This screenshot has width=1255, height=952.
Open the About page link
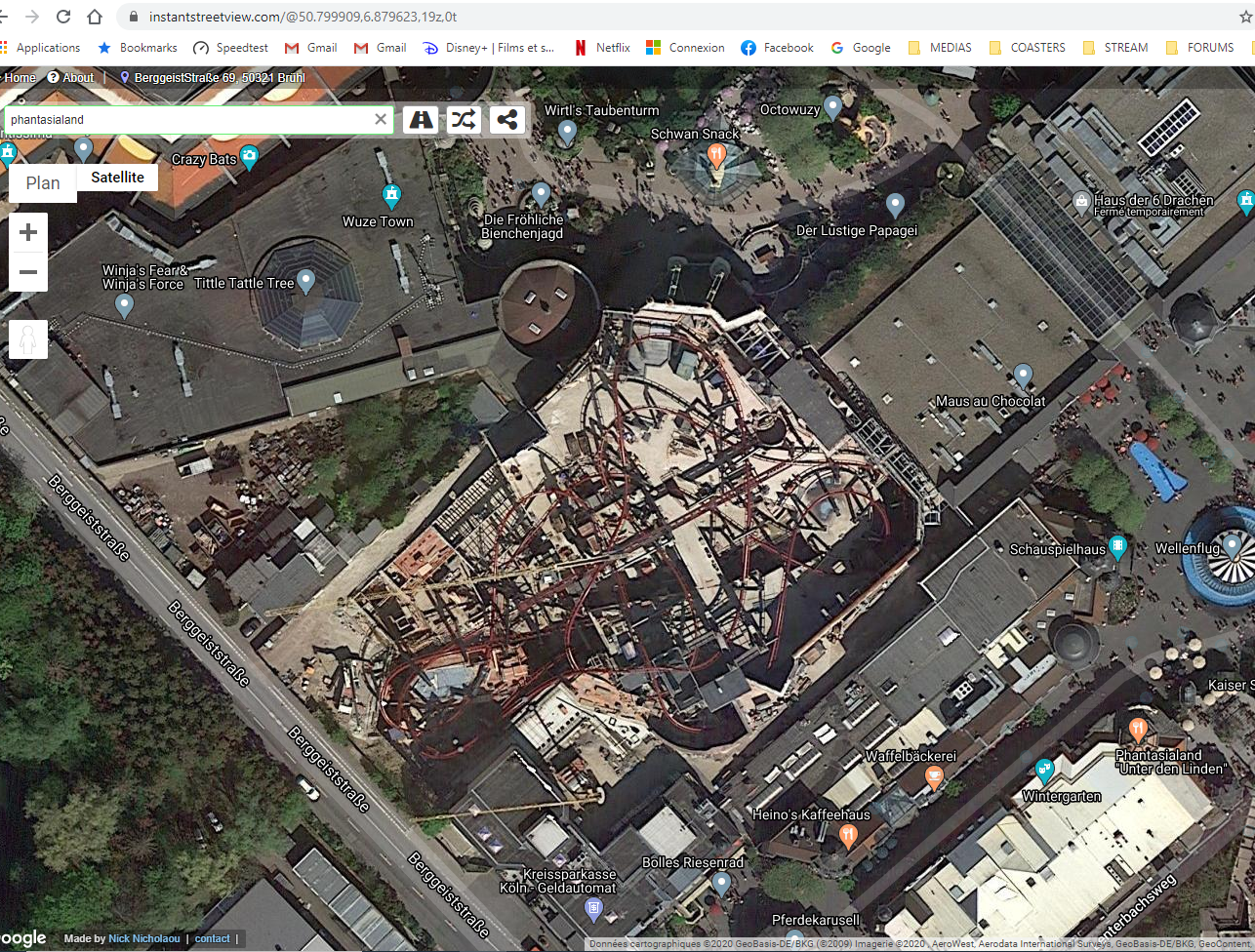pos(71,78)
